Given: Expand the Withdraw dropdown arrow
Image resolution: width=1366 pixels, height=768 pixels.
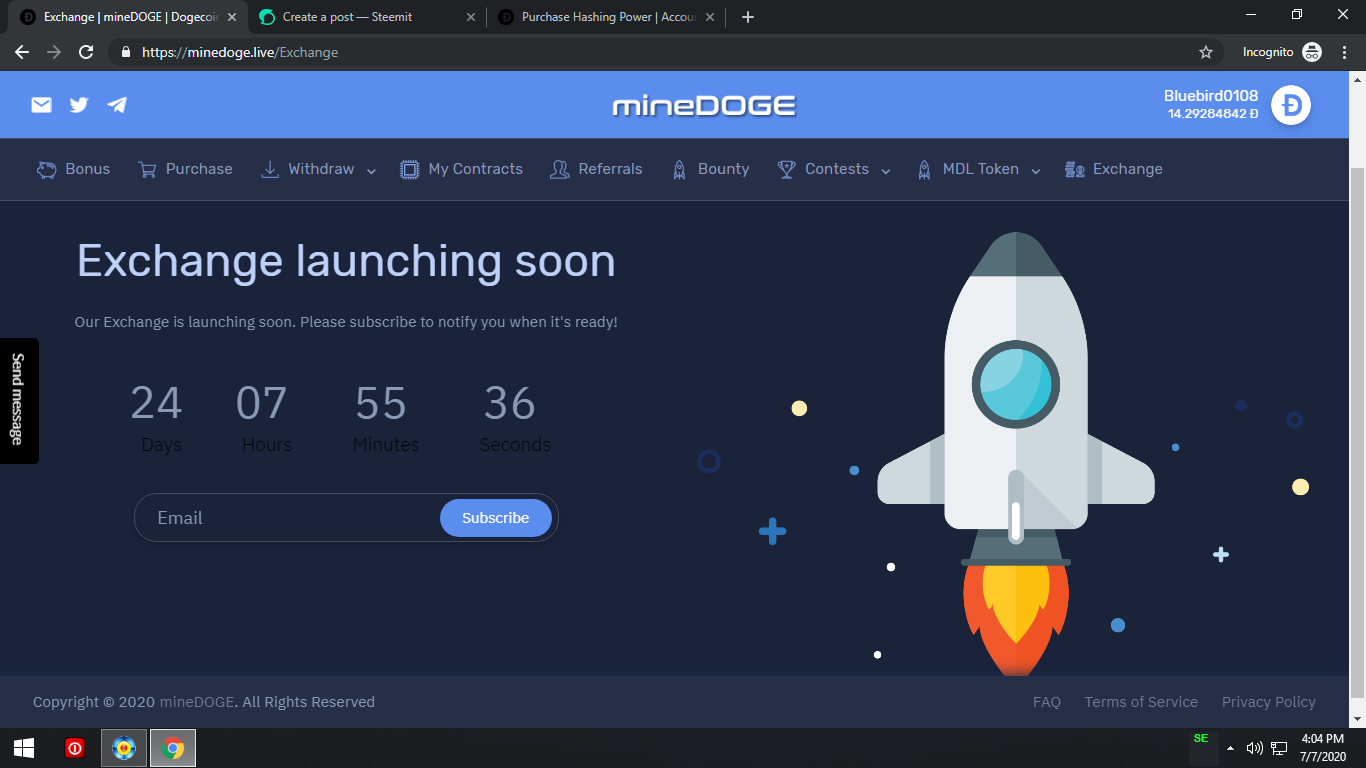Looking at the screenshot, I should (371, 171).
